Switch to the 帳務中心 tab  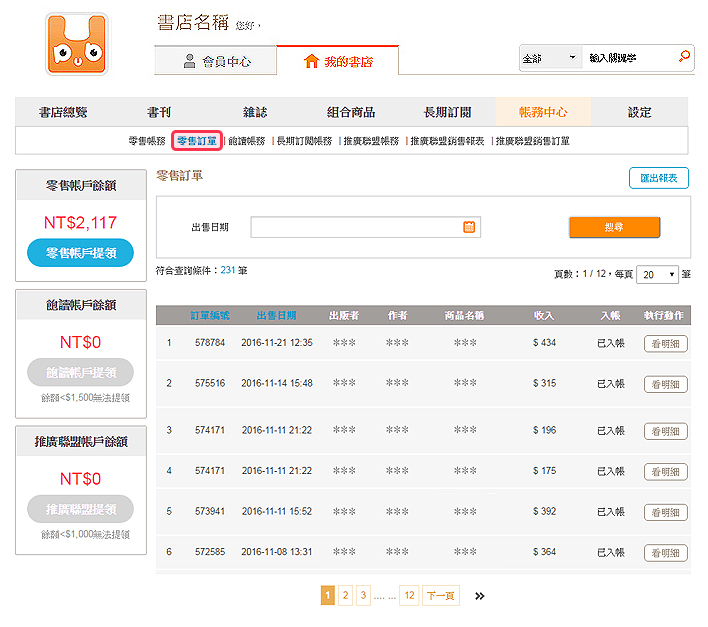543,112
